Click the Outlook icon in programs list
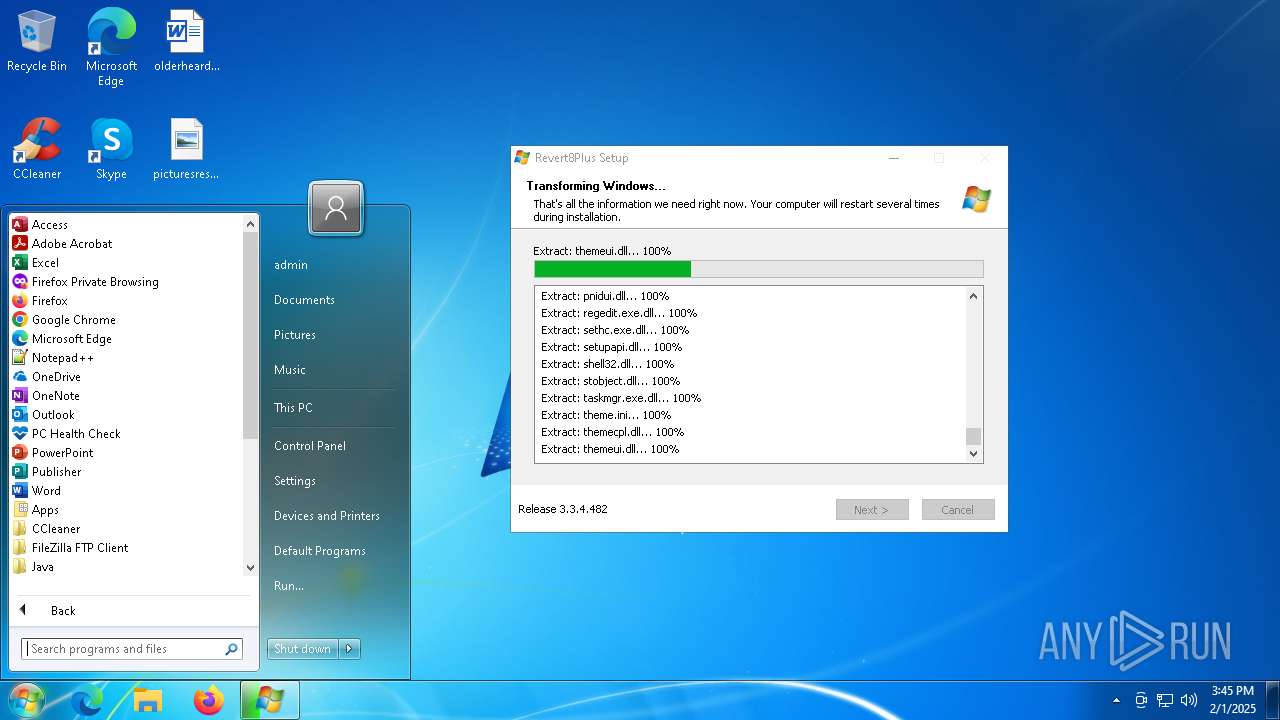This screenshot has height=720, width=1280. click(x=20, y=415)
